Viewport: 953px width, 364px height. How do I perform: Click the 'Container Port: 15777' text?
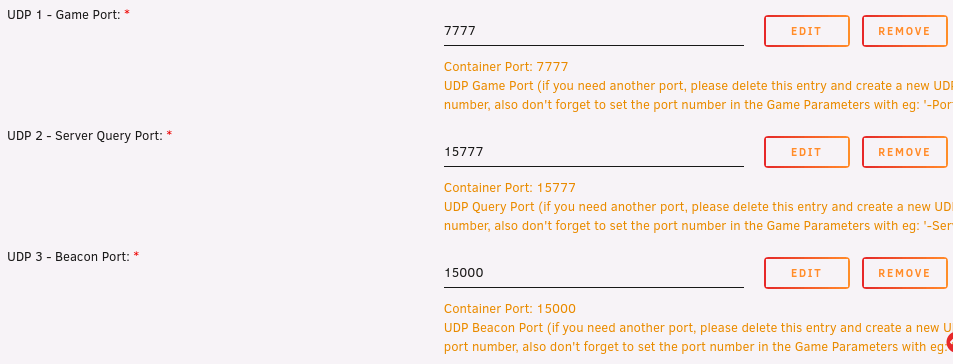(x=509, y=188)
